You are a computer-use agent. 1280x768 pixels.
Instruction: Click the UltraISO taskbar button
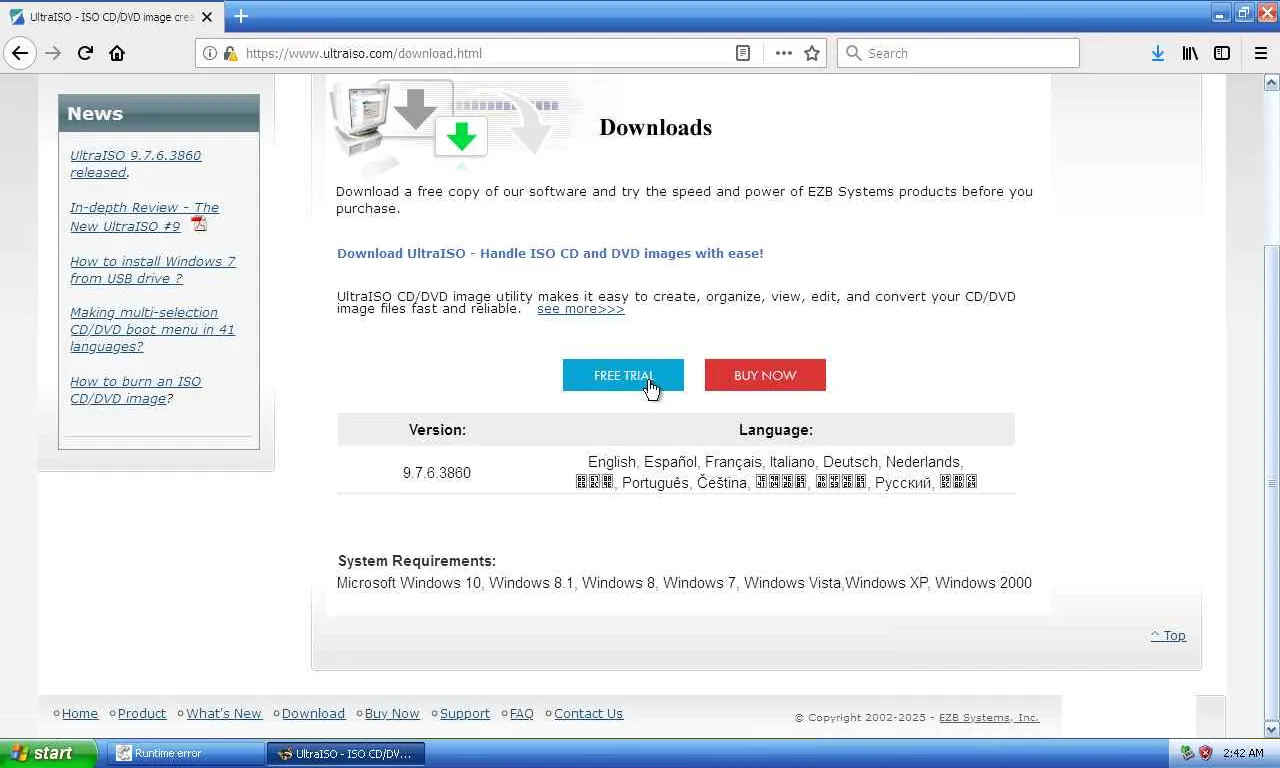(x=345, y=753)
